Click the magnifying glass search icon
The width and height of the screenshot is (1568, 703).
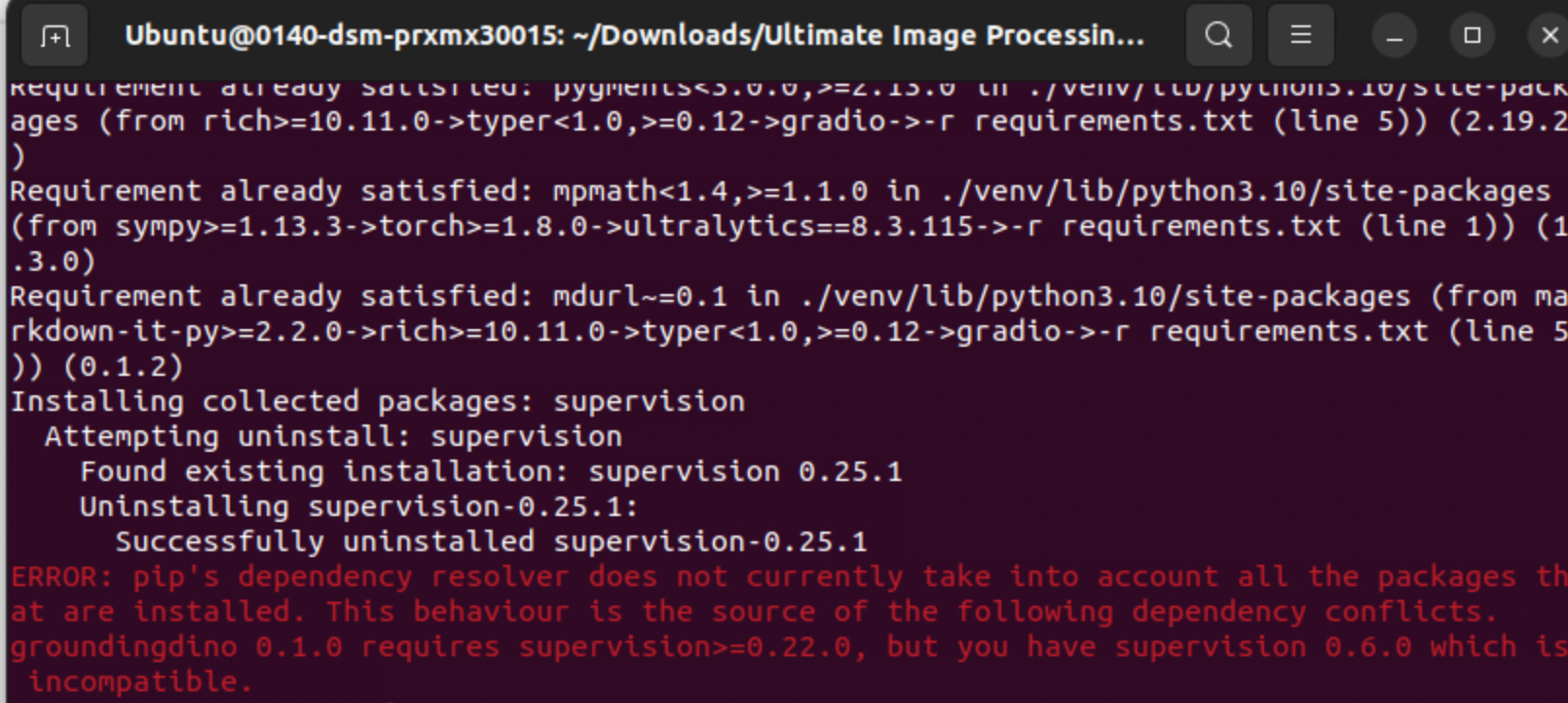[1218, 35]
